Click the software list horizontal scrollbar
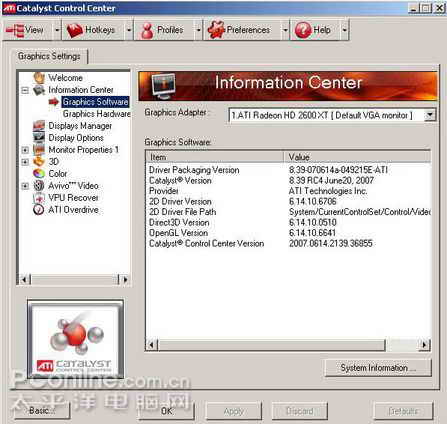Screen dimensions: 447x424 (288, 345)
